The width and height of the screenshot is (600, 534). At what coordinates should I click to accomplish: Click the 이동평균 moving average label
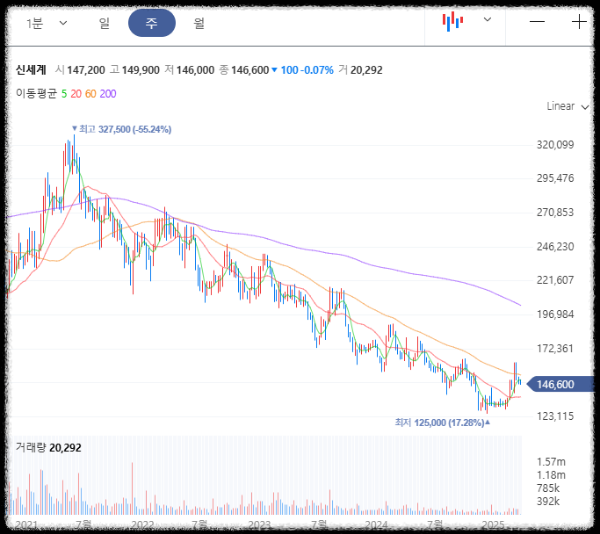[36, 93]
